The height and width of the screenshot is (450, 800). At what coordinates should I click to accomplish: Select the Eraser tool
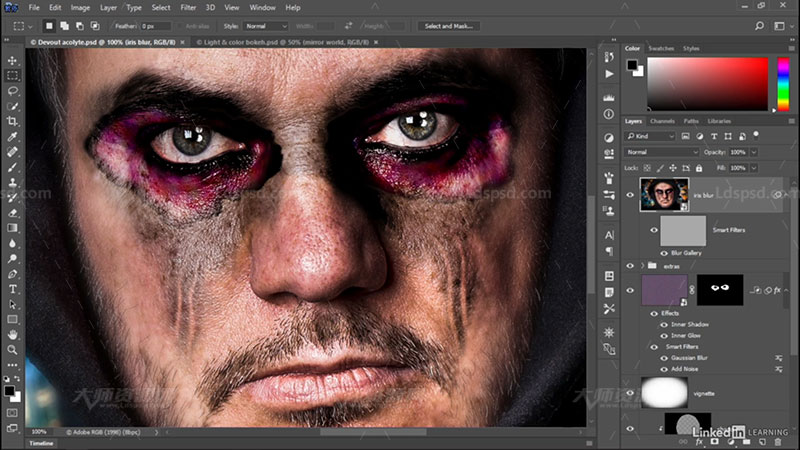pos(12,213)
